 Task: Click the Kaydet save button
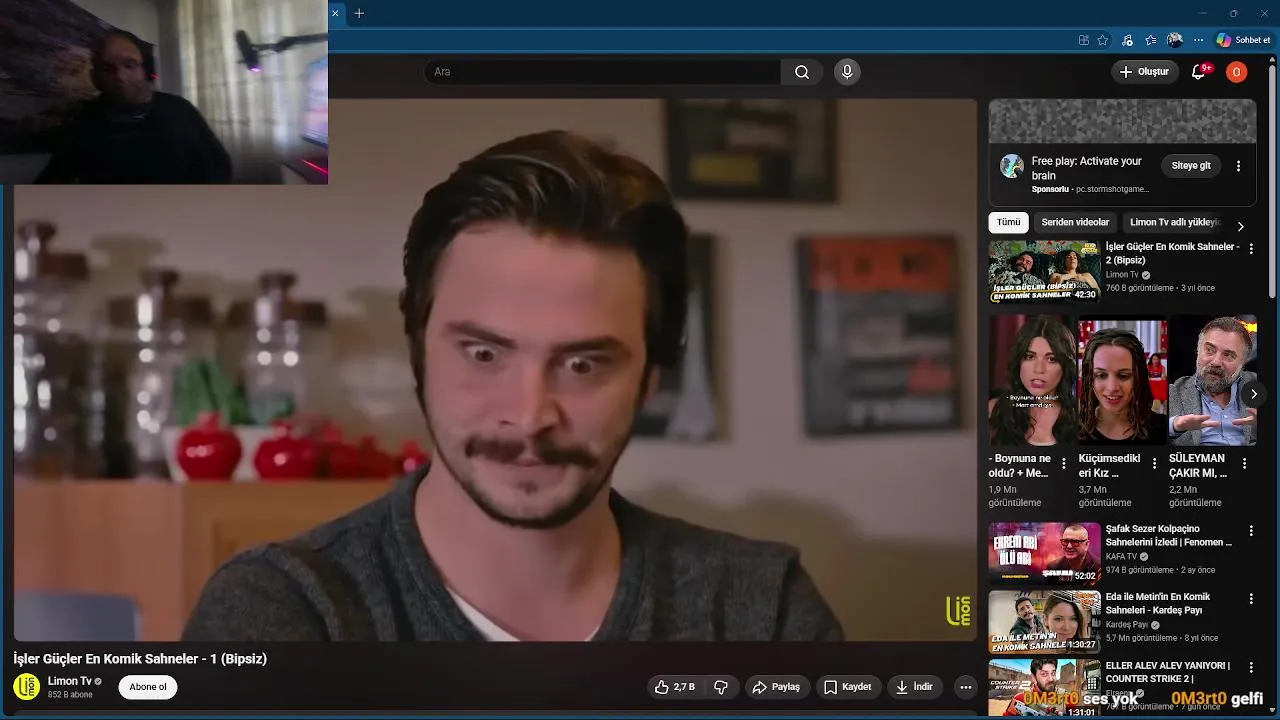click(847, 687)
